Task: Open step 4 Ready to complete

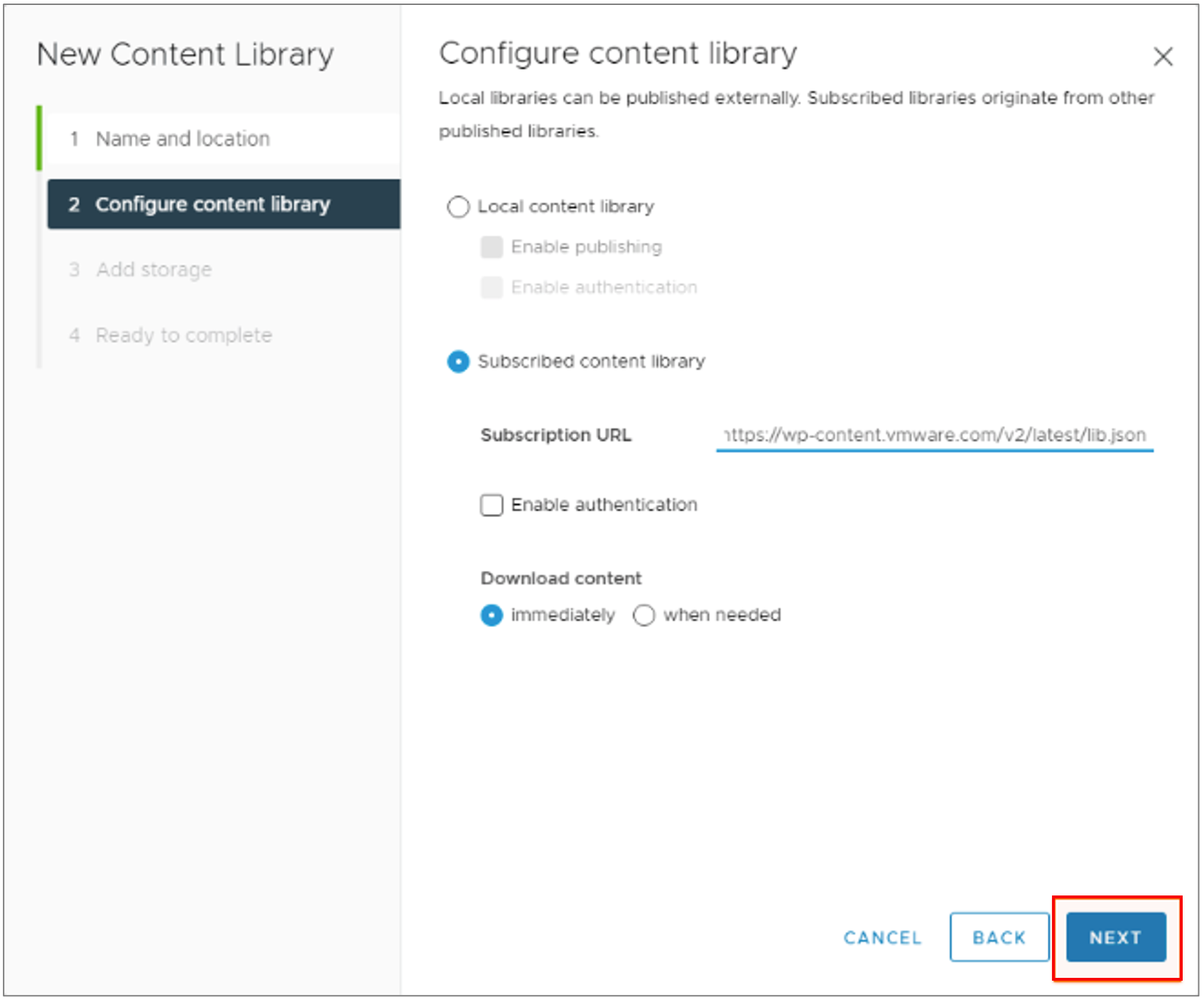Action: [x=183, y=335]
